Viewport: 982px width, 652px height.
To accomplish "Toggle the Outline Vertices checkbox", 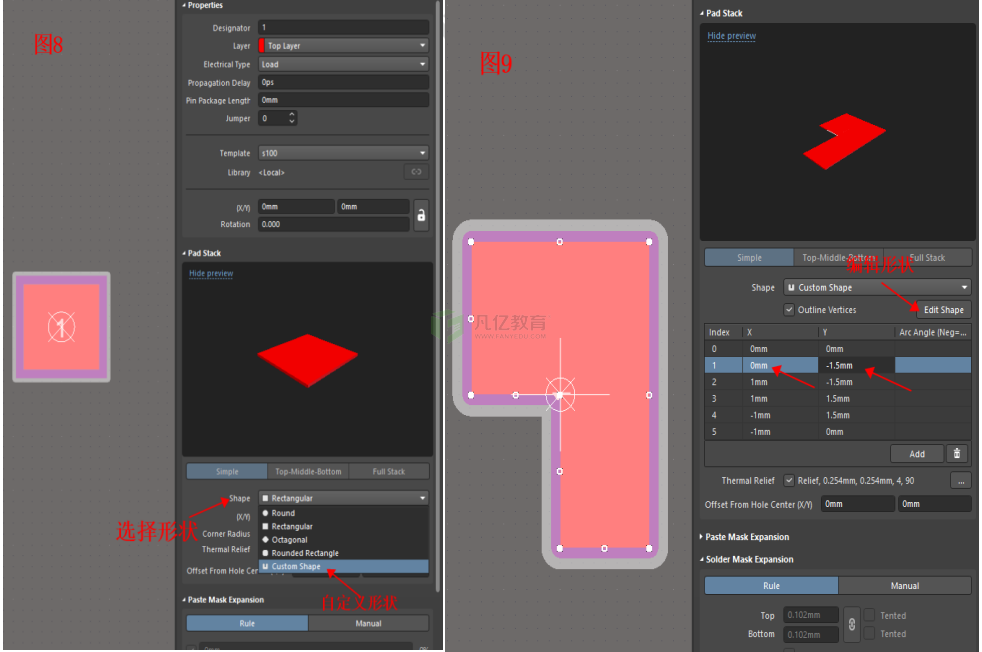I will [x=790, y=310].
